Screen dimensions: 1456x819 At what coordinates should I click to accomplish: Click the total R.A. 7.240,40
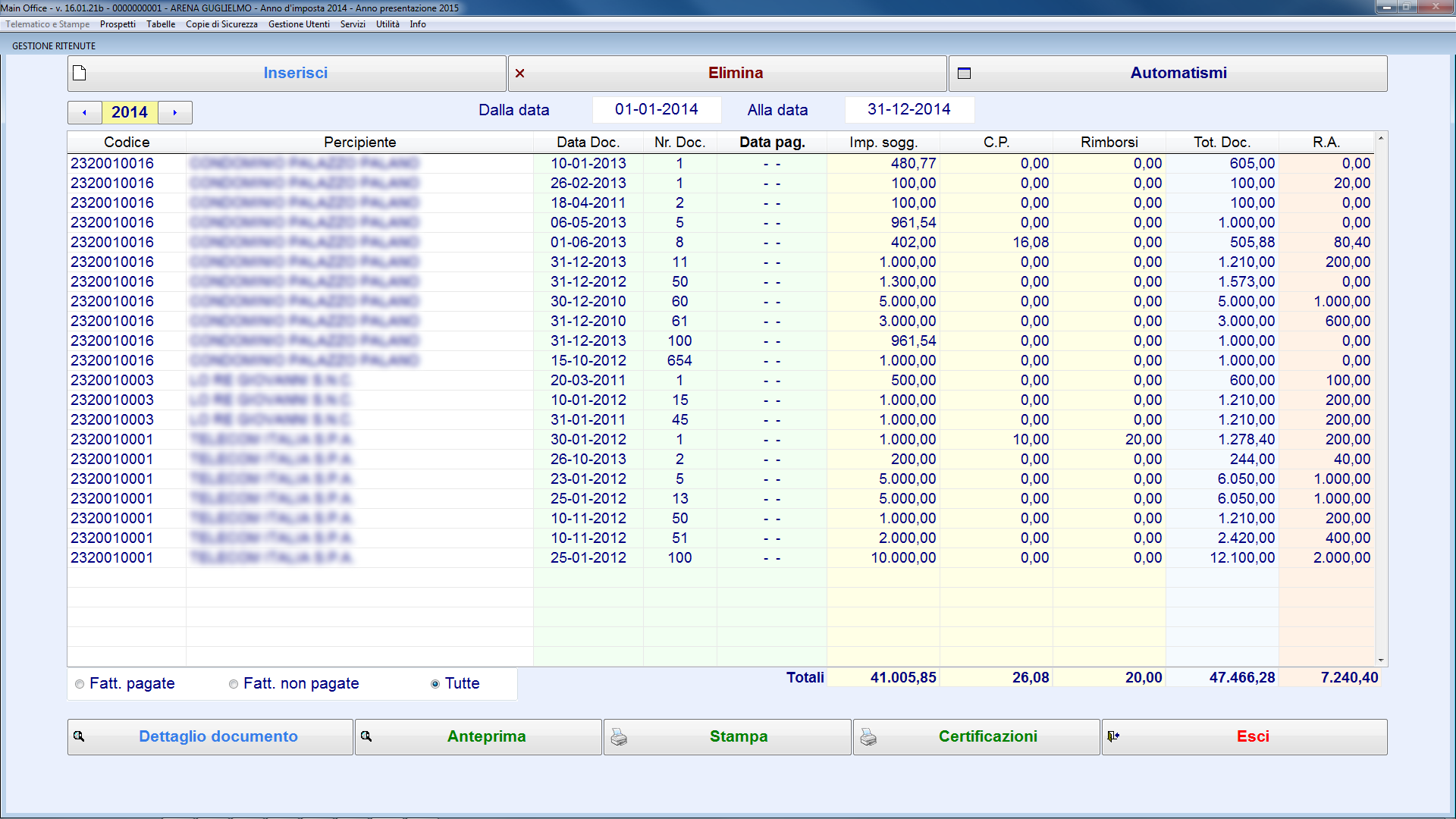tap(1349, 678)
